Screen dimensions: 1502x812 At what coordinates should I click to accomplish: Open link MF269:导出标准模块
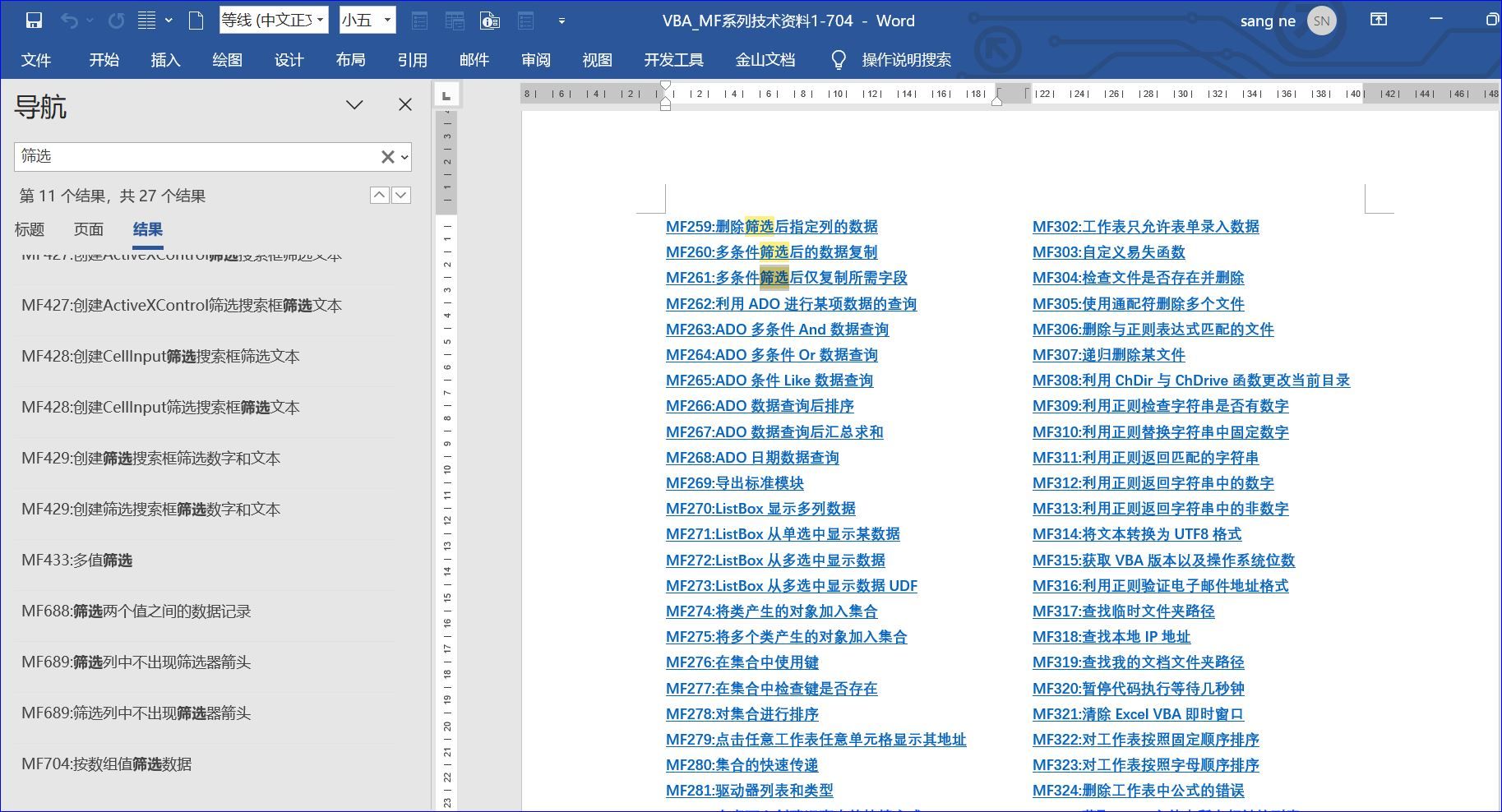tap(735, 483)
